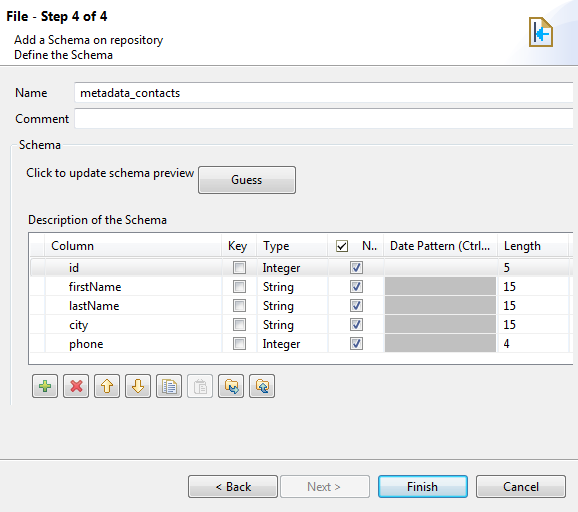
Task: Click the Date Pattern cell of id row
Action: (441, 268)
